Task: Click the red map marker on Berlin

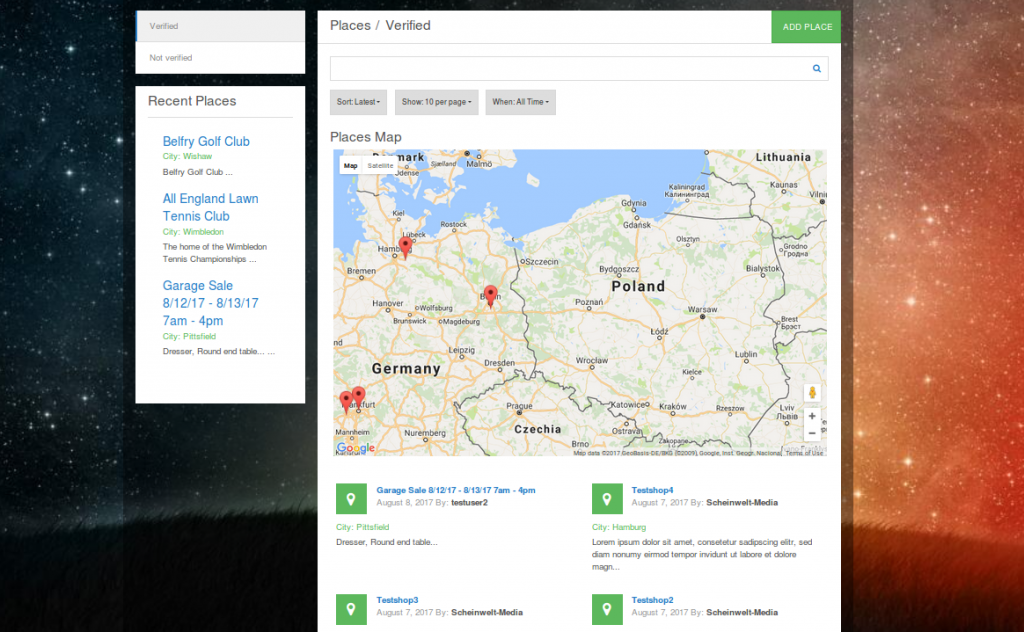Action: coord(490,295)
